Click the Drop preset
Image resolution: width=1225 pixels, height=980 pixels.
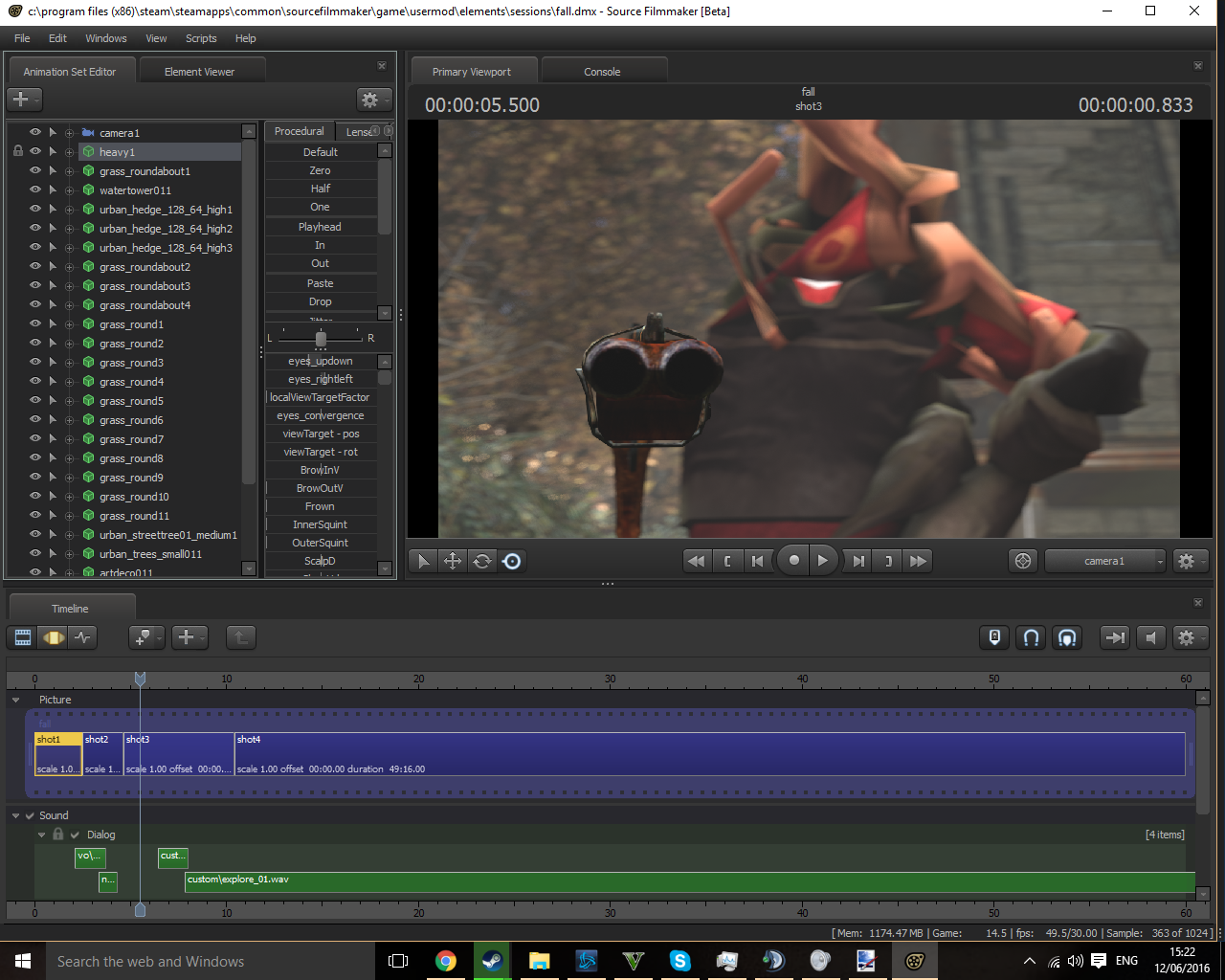pyautogui.click(x=321, y=301)
